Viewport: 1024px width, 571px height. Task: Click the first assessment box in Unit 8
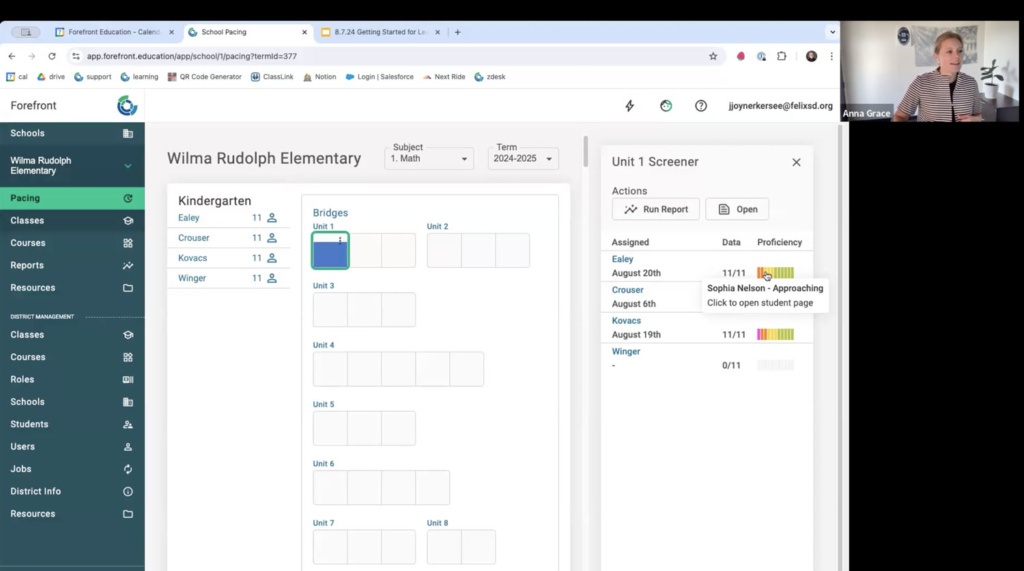(444, 547)
